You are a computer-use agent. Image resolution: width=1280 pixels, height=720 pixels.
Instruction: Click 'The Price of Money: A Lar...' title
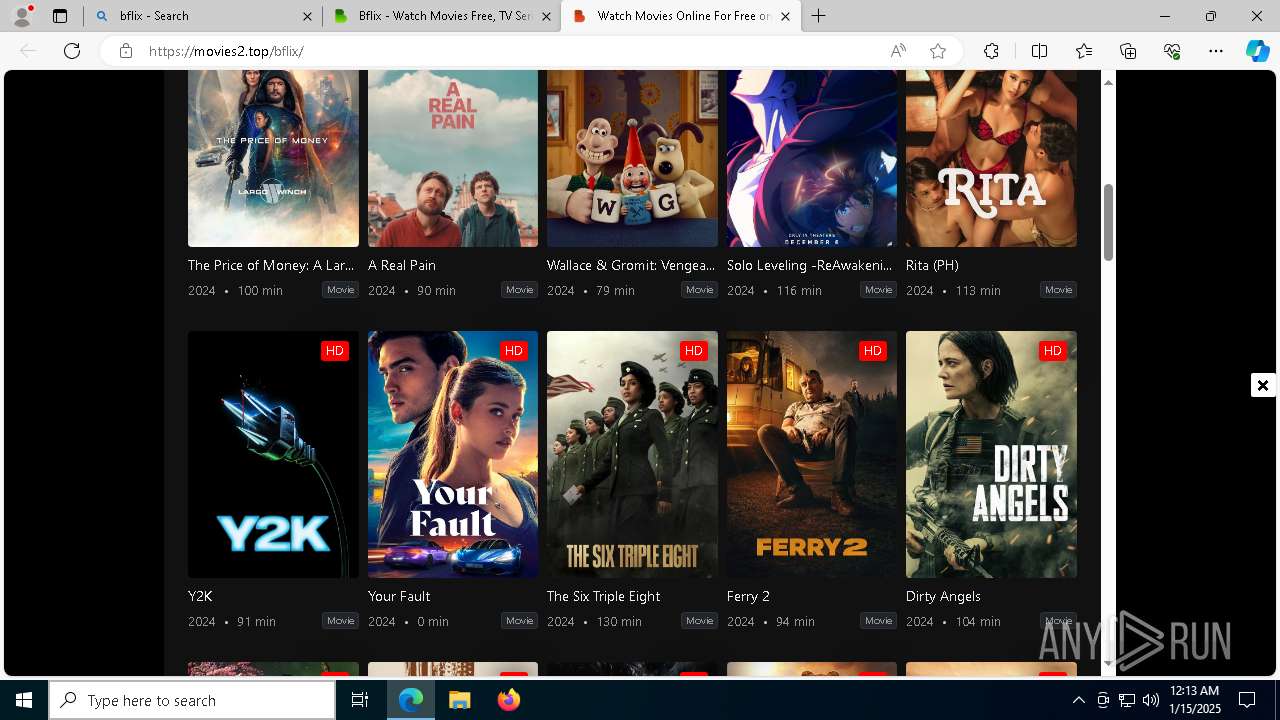(271, 265)
